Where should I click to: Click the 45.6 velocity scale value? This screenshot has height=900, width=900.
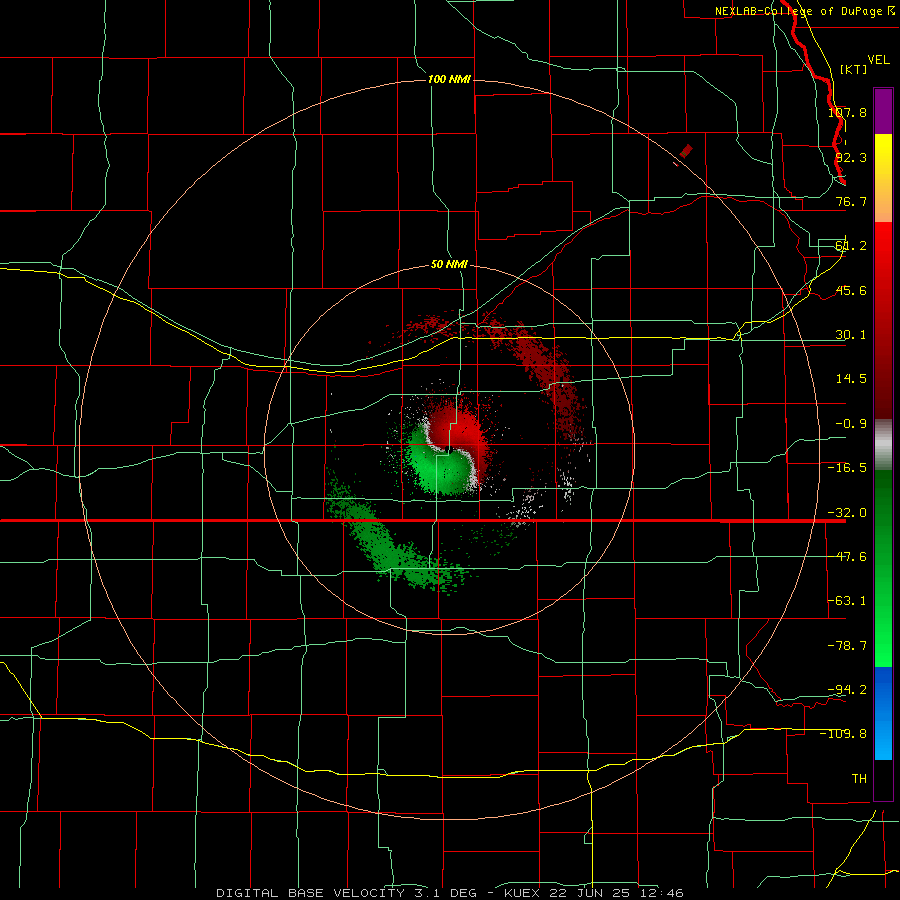pyautogui.click(x=851, y=290)
